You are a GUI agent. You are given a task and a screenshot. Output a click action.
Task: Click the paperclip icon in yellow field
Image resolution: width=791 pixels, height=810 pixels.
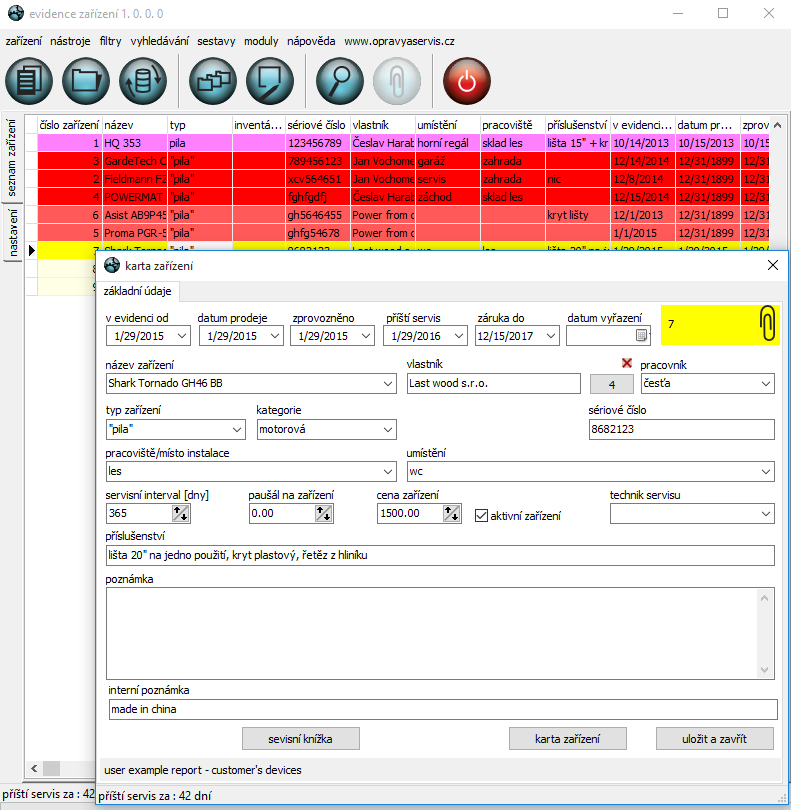click(767, 324)
